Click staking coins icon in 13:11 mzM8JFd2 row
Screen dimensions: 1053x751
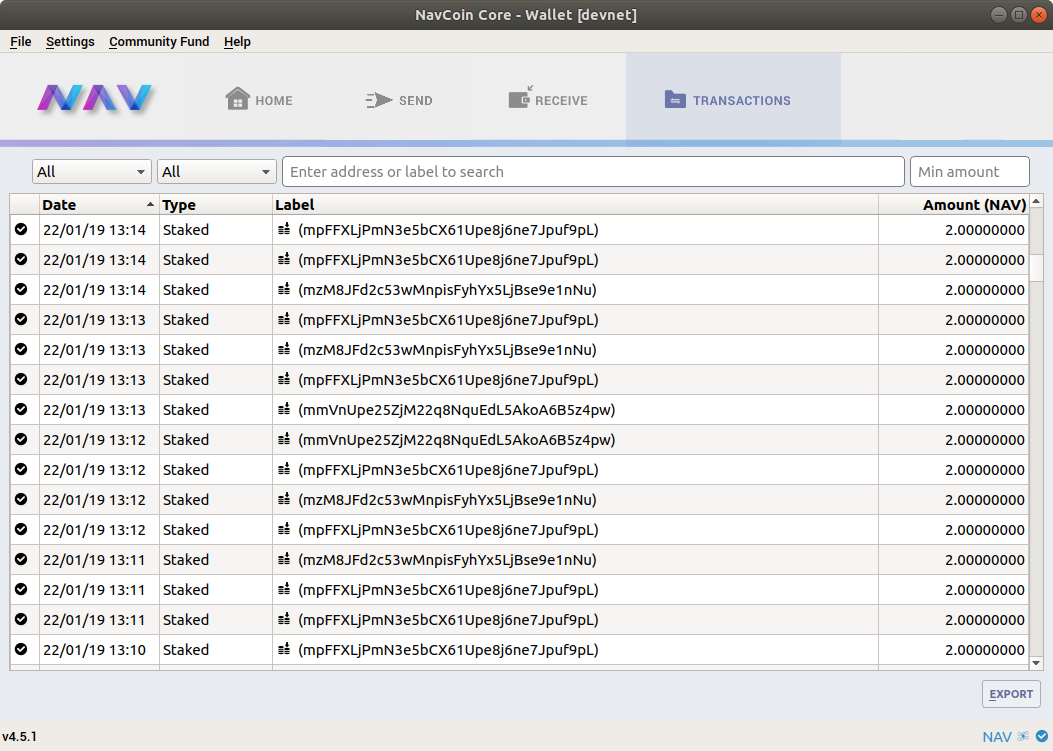(x=284, y=559)
